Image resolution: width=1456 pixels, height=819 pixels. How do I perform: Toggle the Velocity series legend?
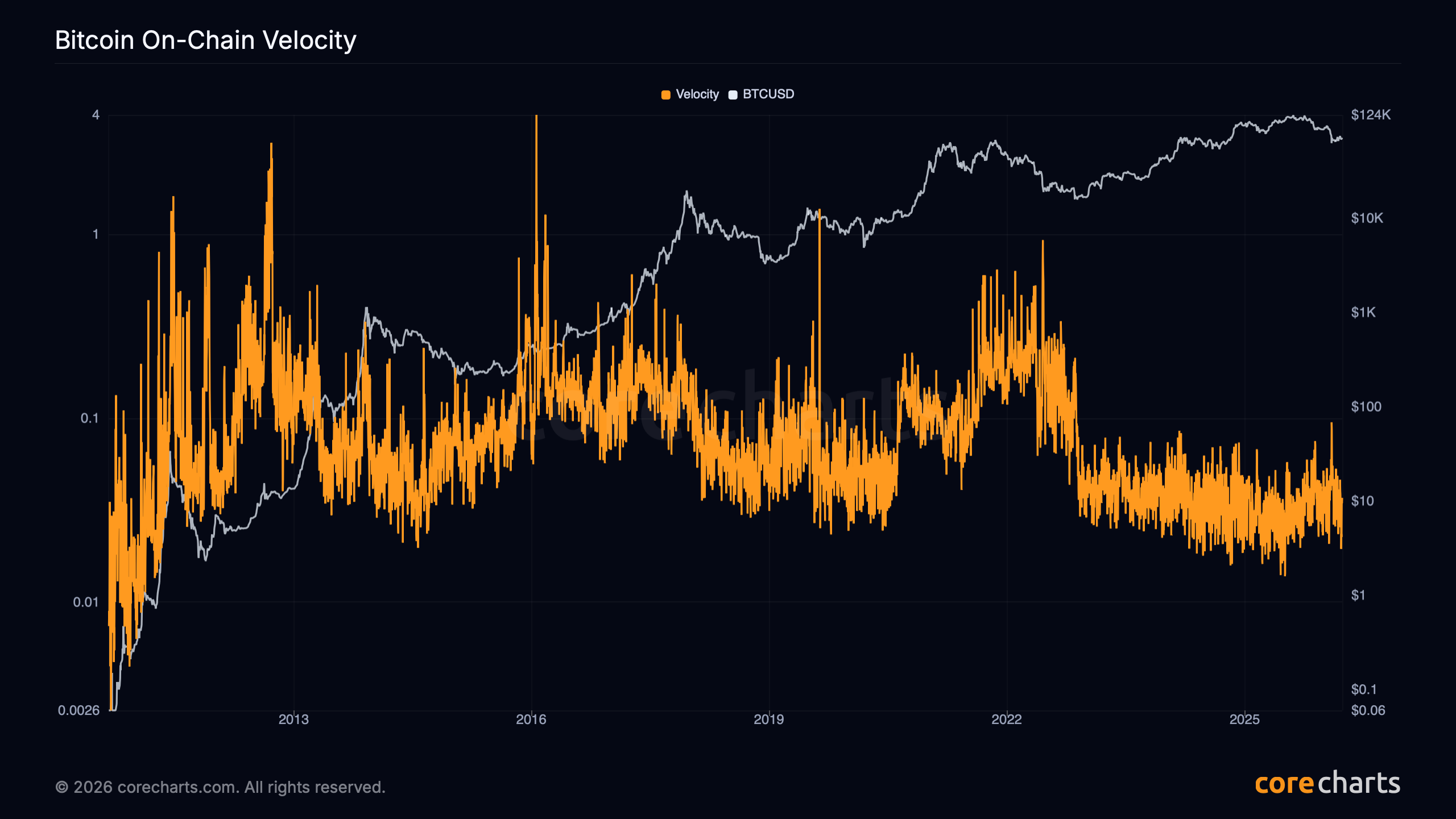click(x=697, y=94)
